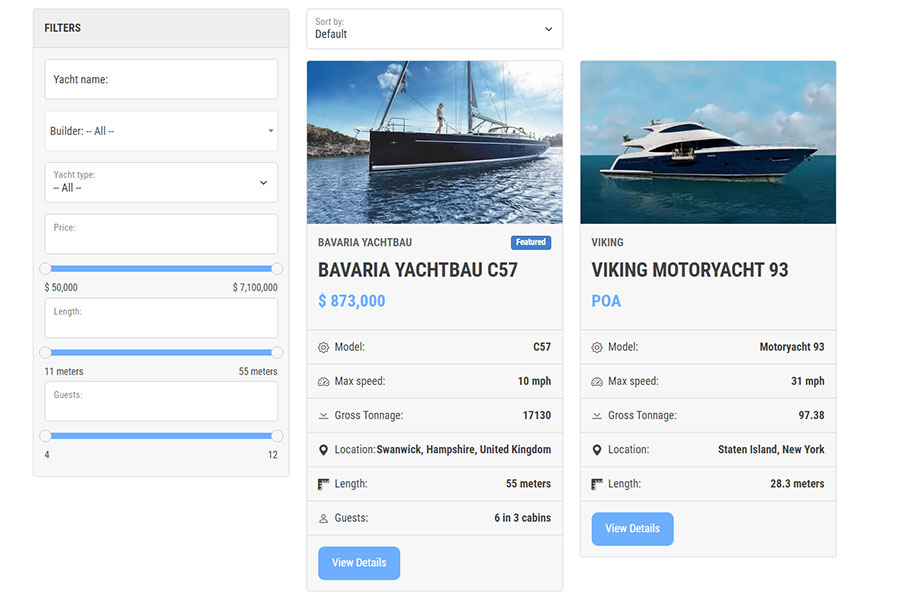Click the 31 mph max speed value
This screenshot has height=600, width=900.
[x=808, y=381]
